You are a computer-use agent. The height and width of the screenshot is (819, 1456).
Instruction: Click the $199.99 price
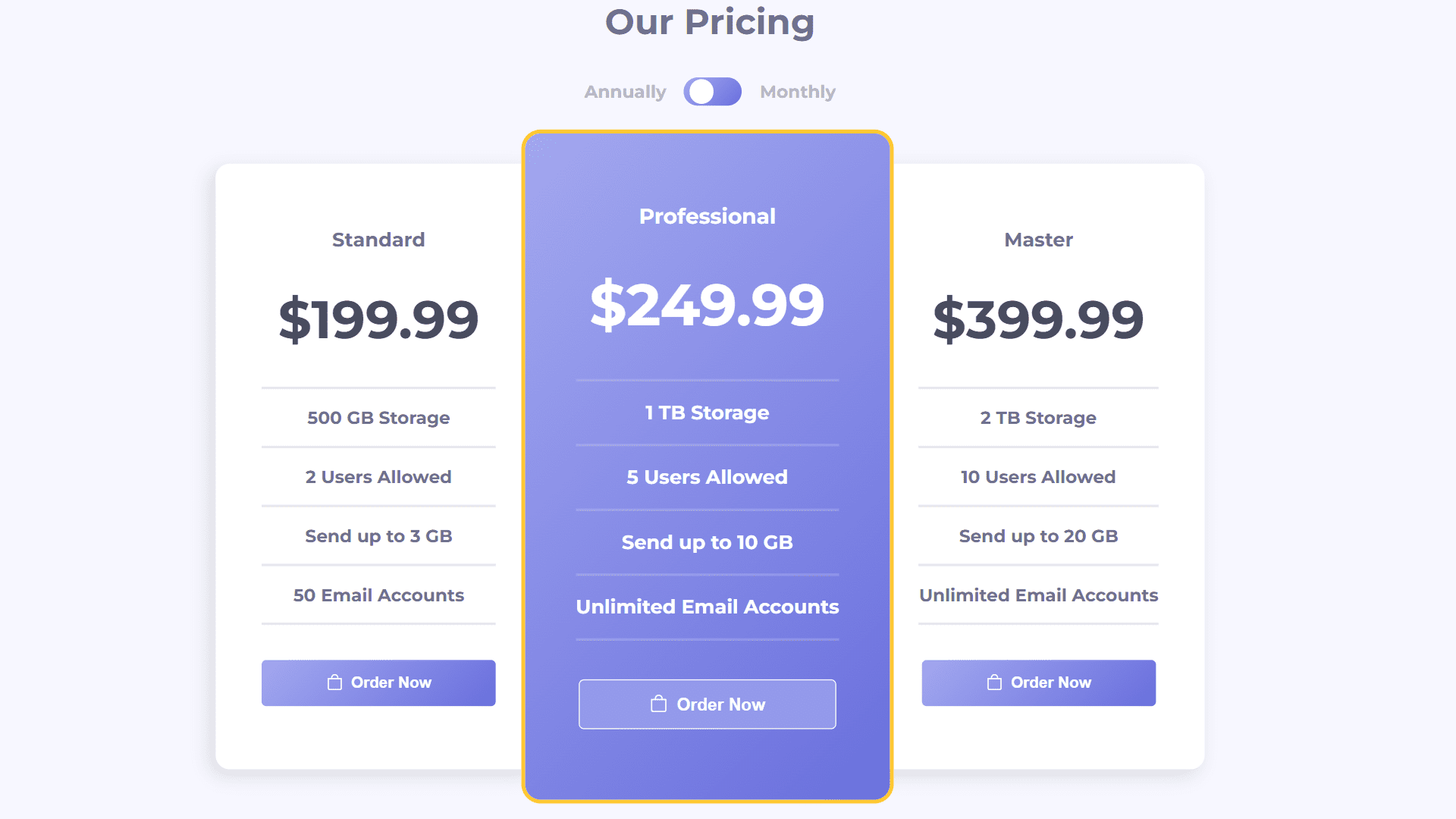pyautogui.click(x=378, y=319)
